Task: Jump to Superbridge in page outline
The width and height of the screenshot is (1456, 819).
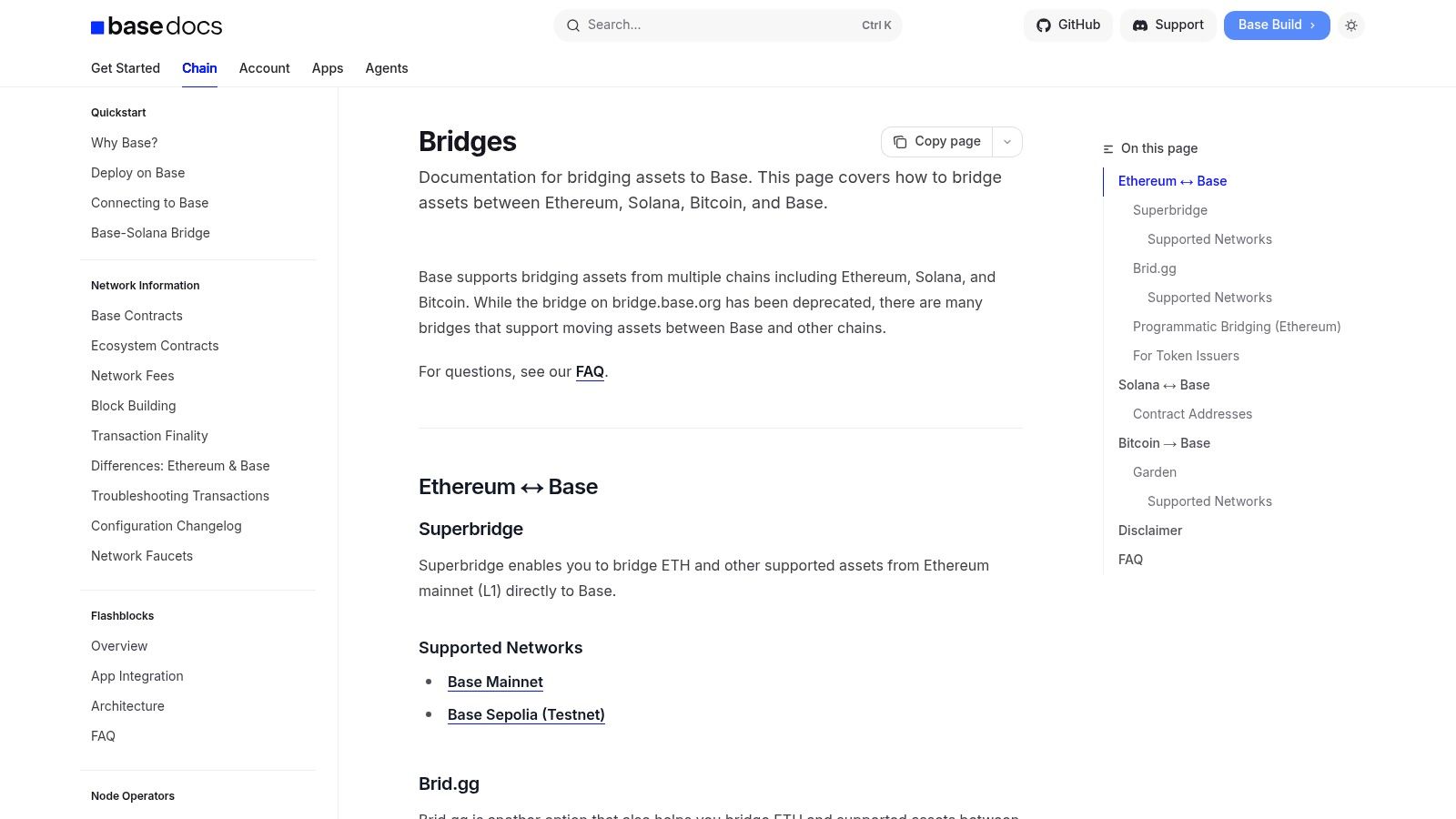Action: pos(1170,210)
